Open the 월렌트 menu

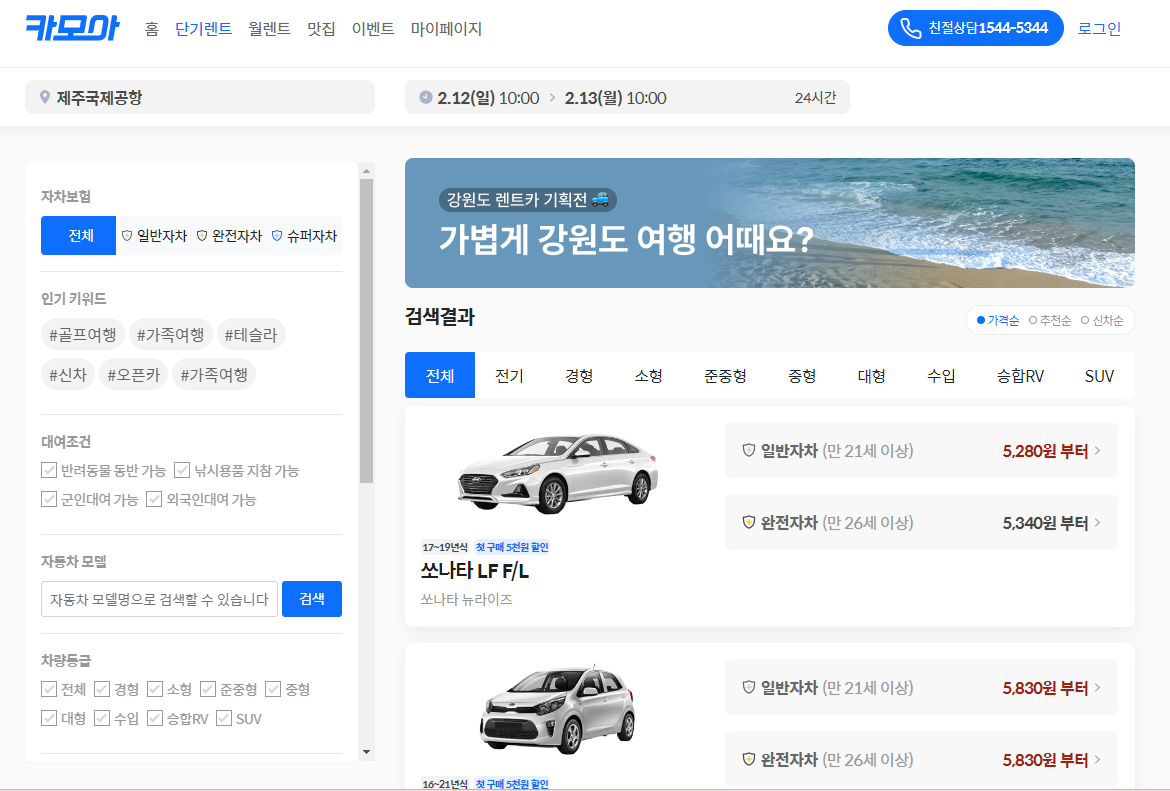pyautogui.click(x=269, y=28)
